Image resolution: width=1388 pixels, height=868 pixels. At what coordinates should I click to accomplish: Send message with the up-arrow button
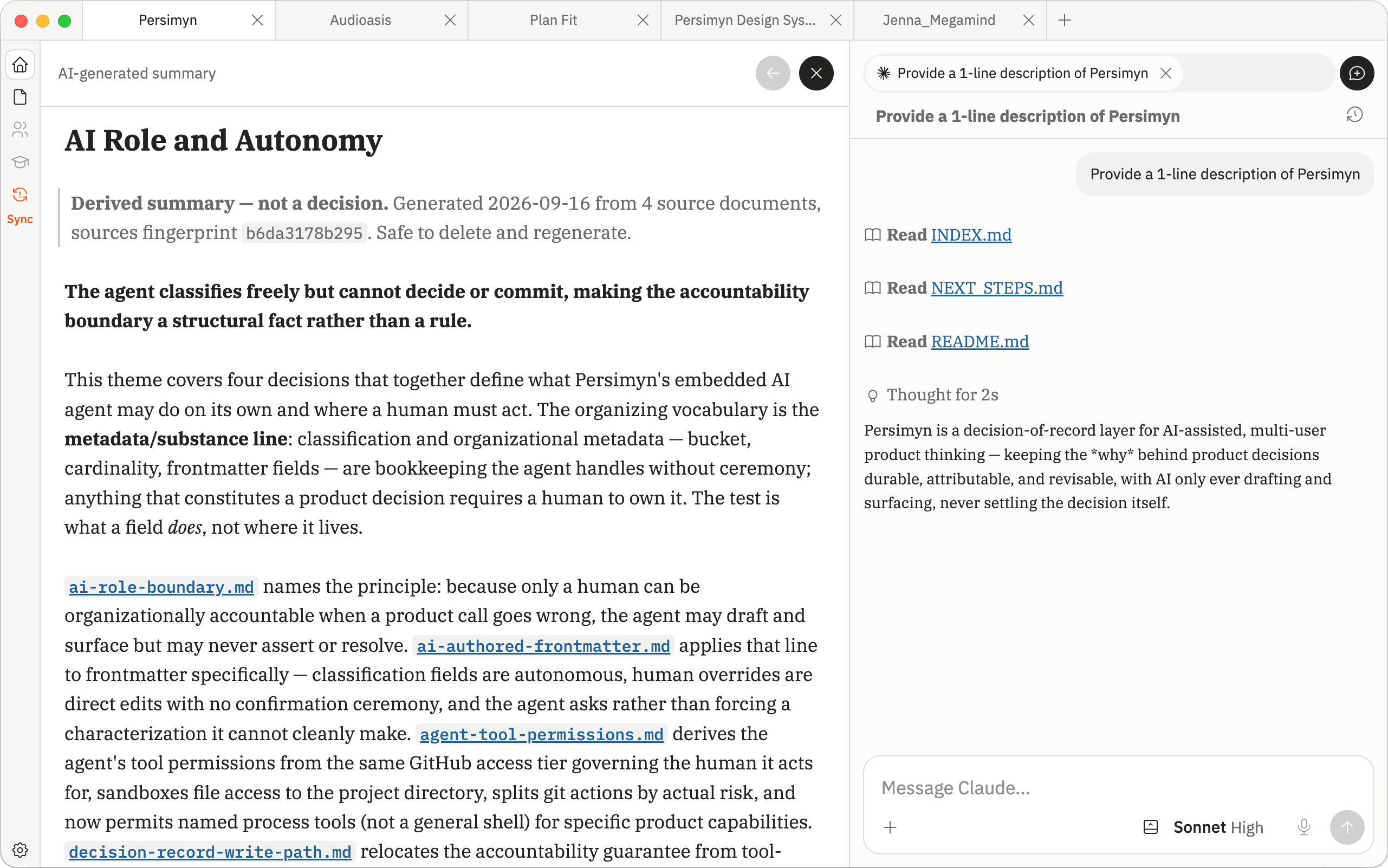pos(1347,827)
